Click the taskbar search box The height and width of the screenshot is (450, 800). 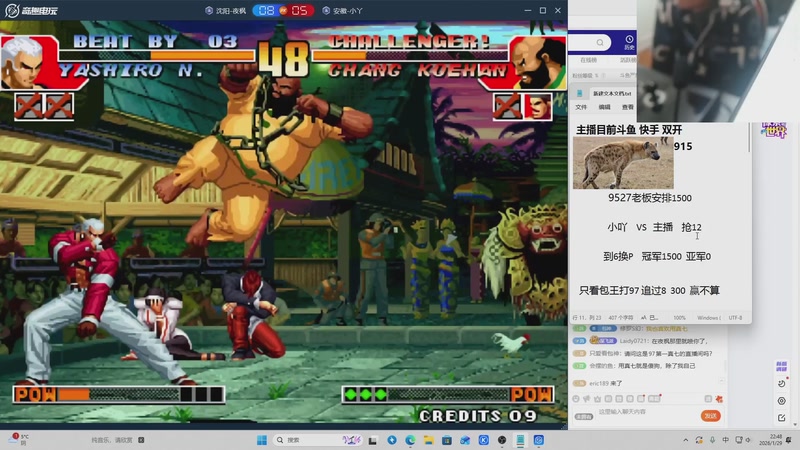tap(318, 440)
